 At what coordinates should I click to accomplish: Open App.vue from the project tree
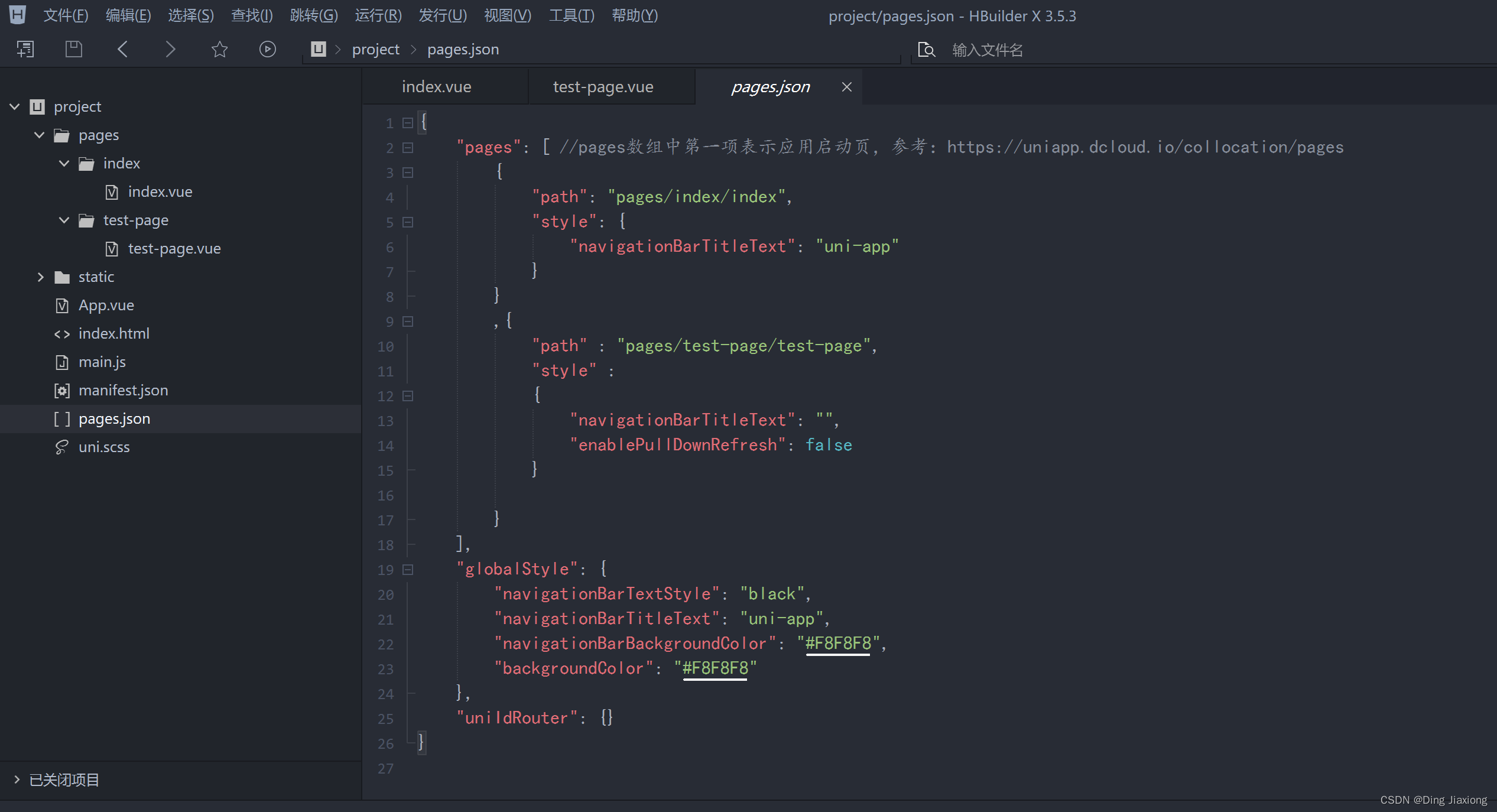click(106, 306)
